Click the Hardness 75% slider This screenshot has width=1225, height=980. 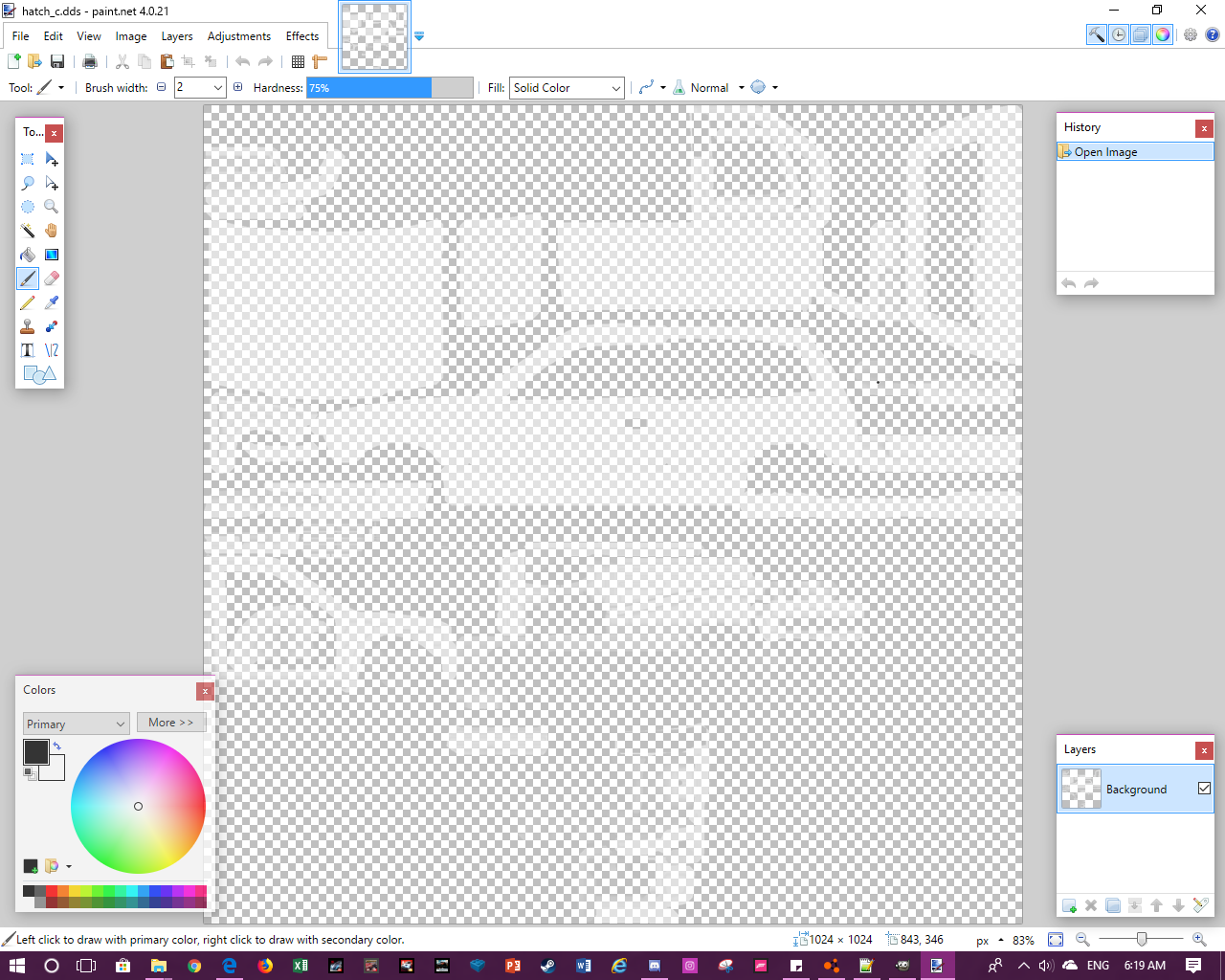390,88
